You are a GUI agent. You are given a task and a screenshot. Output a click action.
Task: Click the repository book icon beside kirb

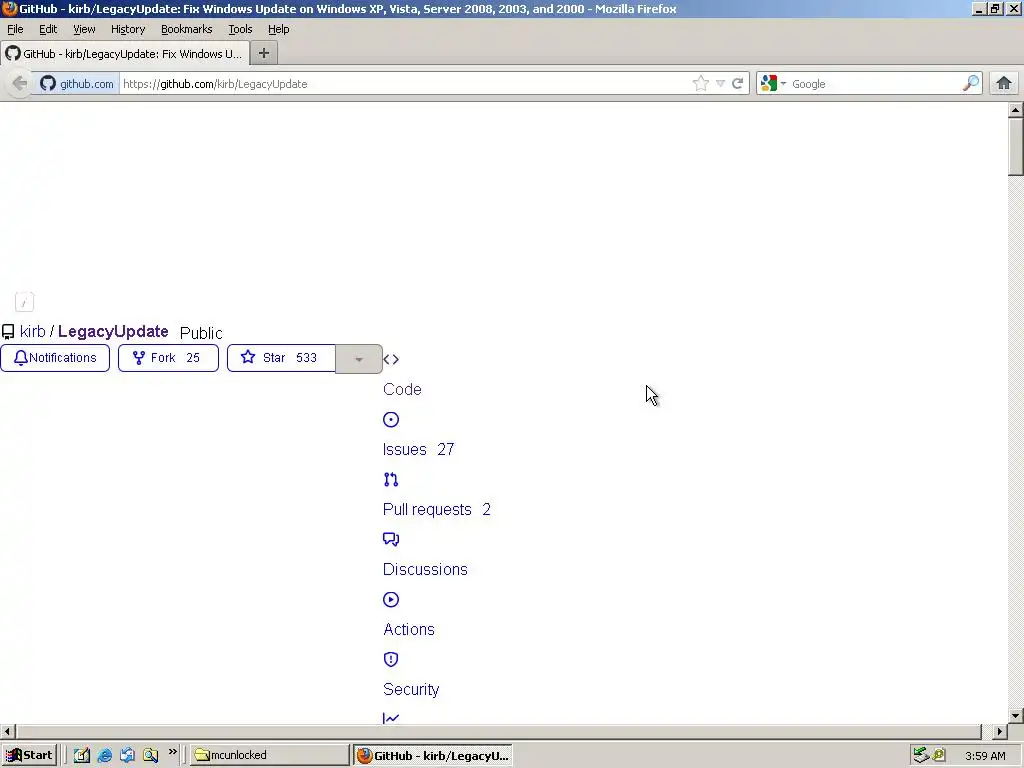[8, 332]
